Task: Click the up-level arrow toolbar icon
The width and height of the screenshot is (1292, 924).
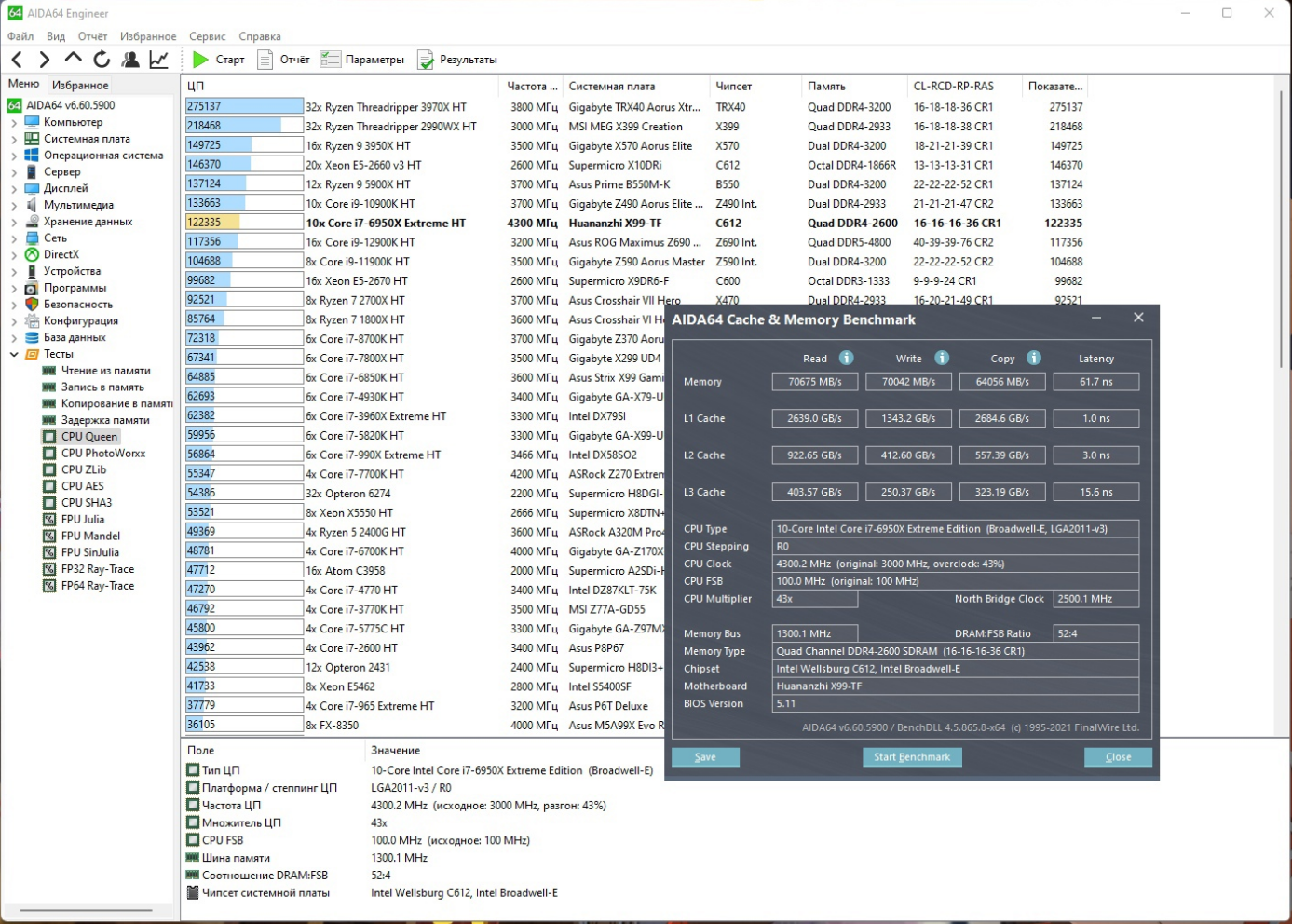Action: pyautogui.click(x=73, y=59)
